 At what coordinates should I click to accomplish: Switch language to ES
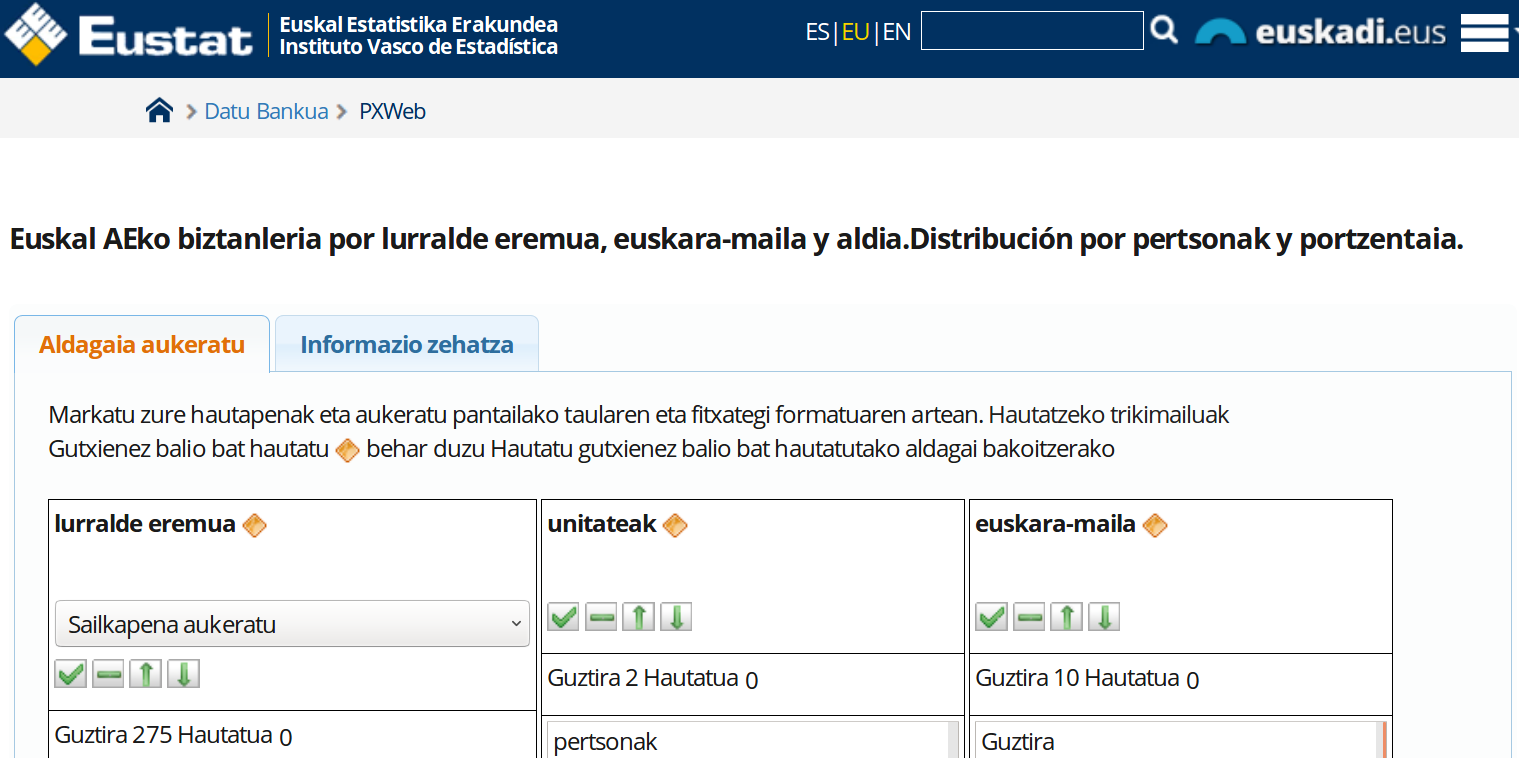pyautogui.click(x=817, y=32)
